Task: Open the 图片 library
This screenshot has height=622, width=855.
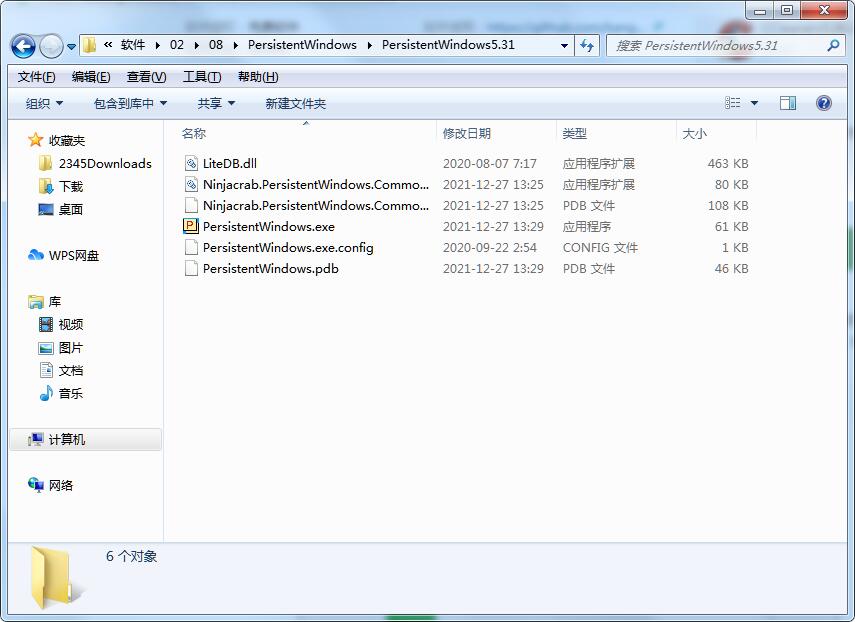Action: click(71, 348)
